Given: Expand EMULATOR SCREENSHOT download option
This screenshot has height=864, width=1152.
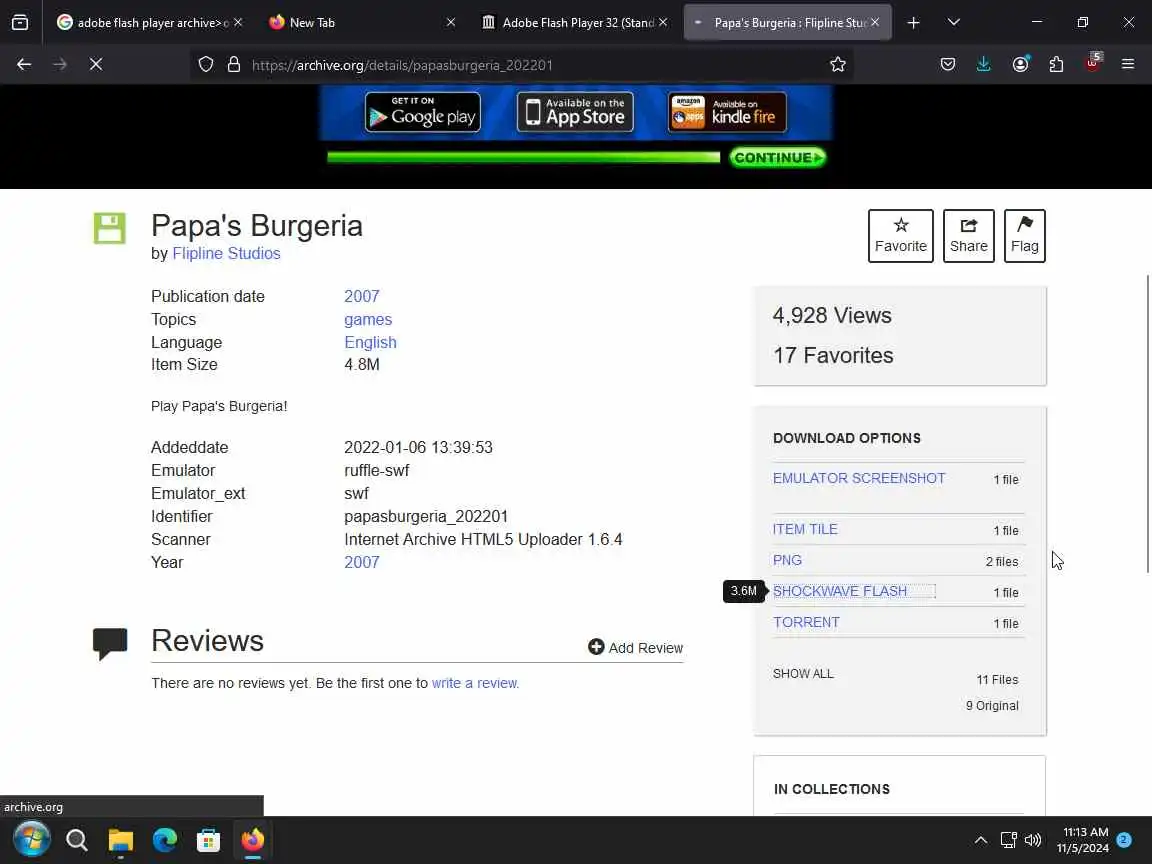Looking at the screenshot, I should click(x=859, y=478).
